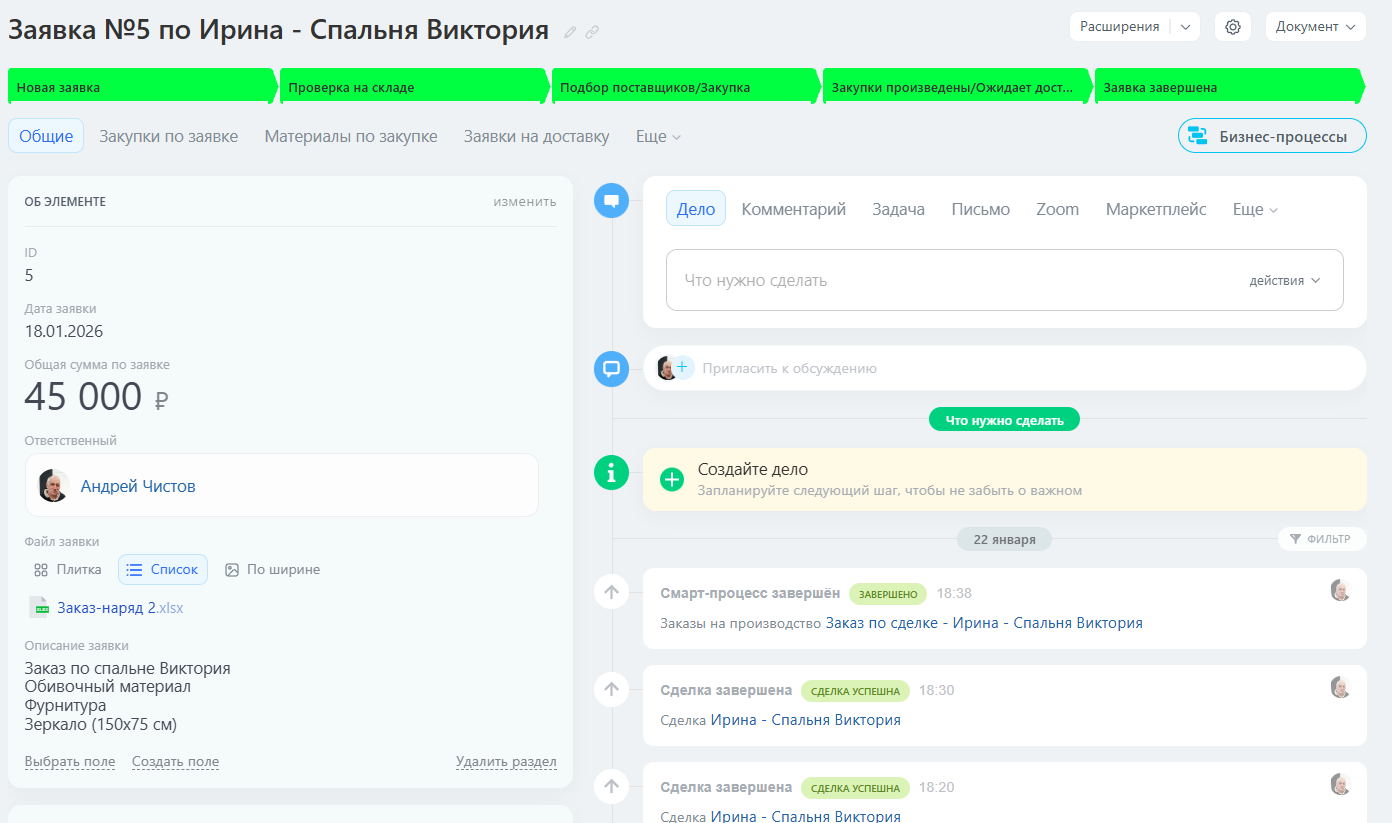Switch to the Комментарий tab

pos(793,209)
